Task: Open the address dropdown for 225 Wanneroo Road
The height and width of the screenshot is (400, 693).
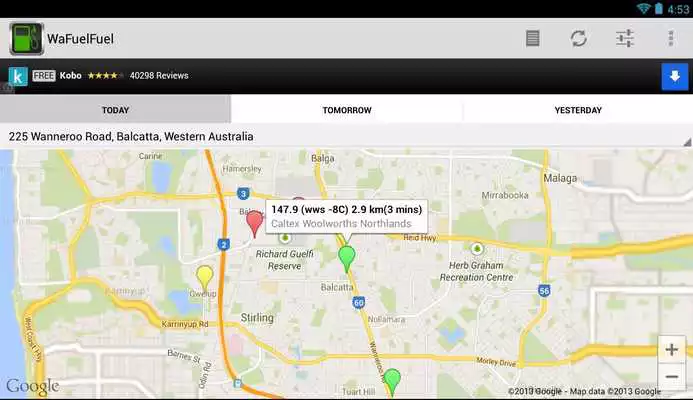Action: pos(346,137)
